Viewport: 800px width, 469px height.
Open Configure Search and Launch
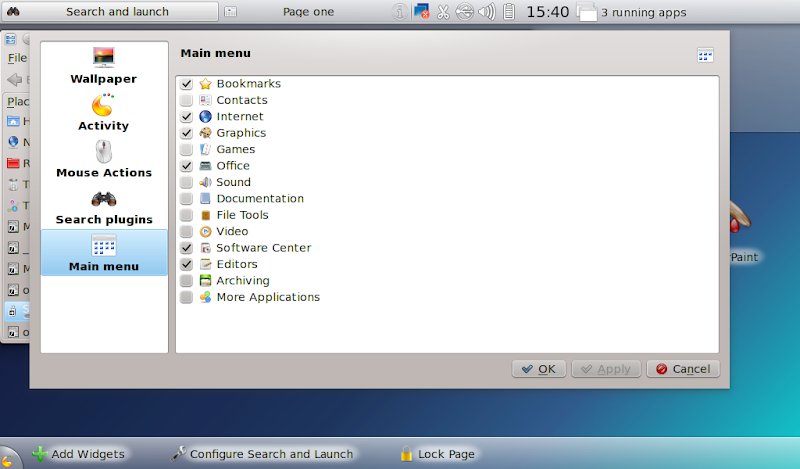(262, 454)
